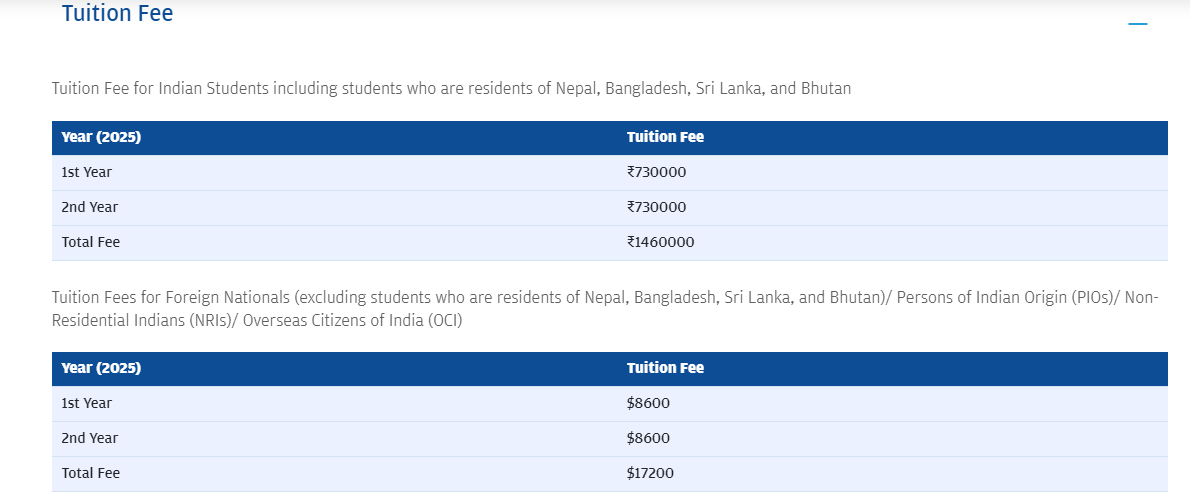Select Year (2025) header in Foreign Nationals table
This screenshot has height=493, width=1190.
[x=101, y=368]
